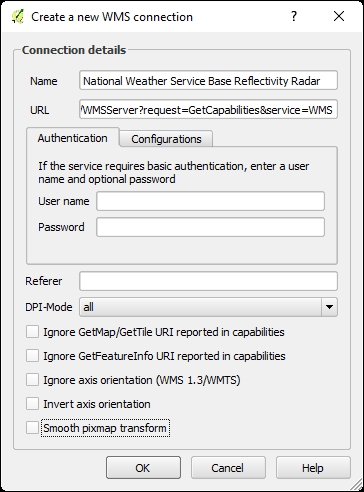
Task: Enable Smooth pixmap transform option
Action: coord(32,428)
